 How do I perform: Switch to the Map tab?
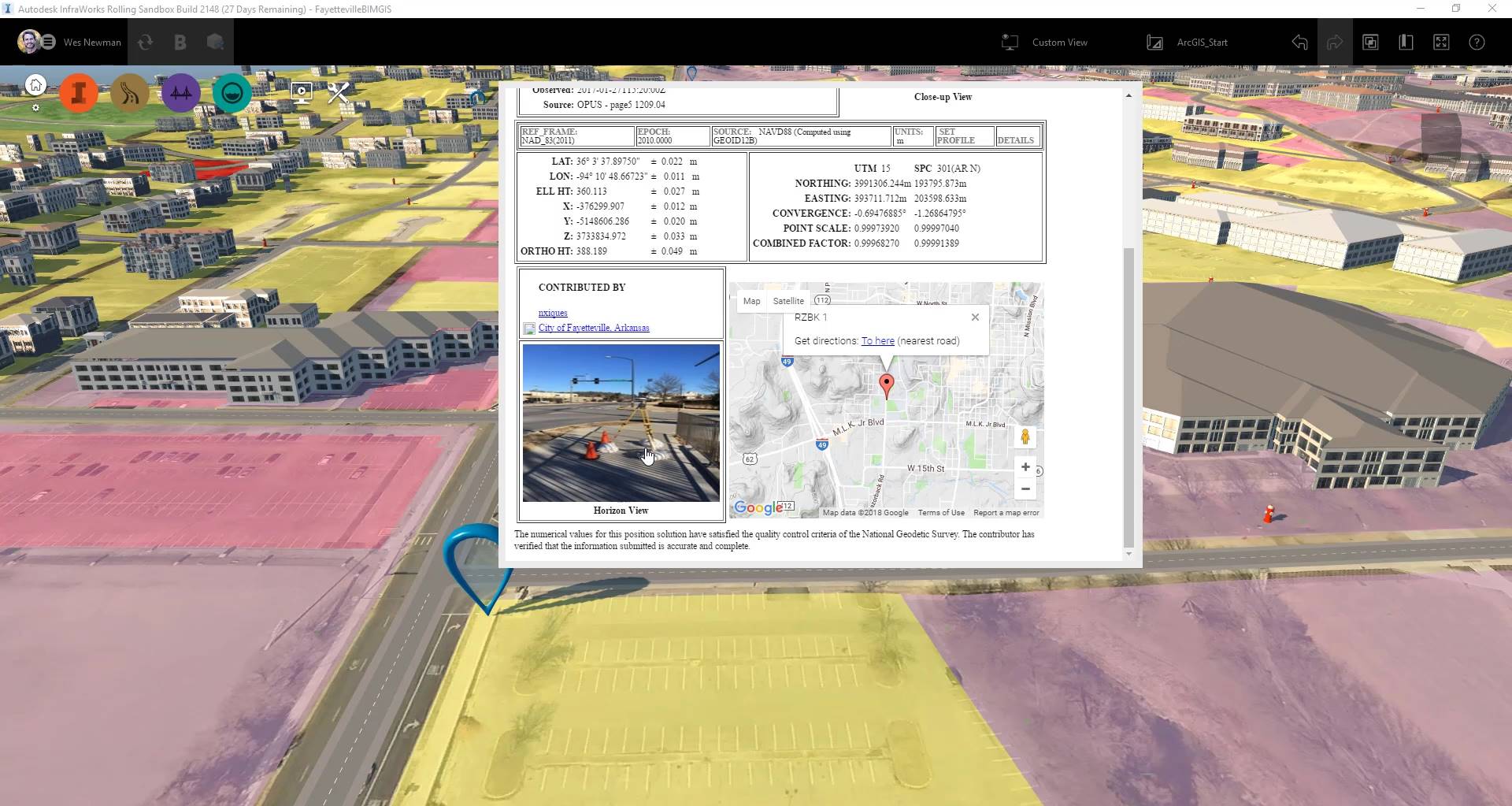pos(751,300)
